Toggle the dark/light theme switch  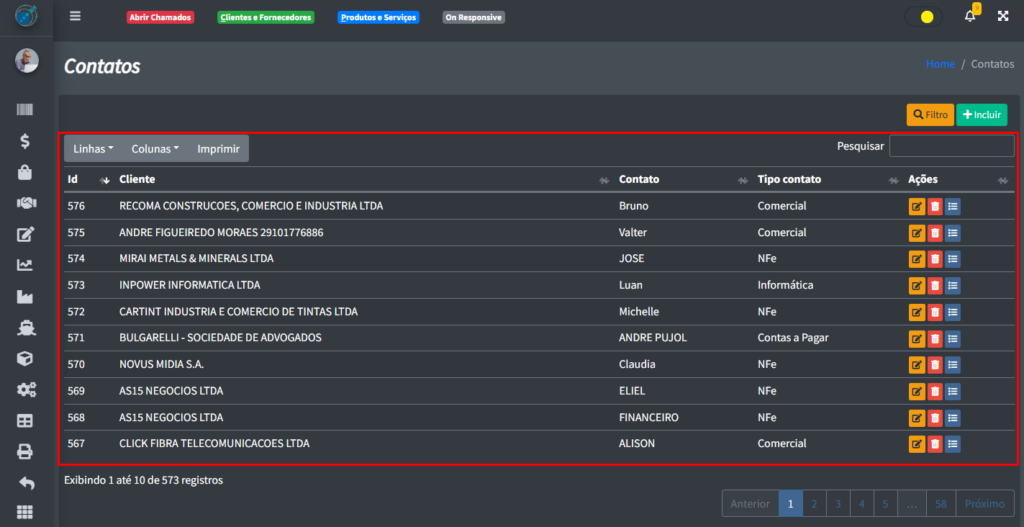pyautogui.click(x=923, y=16)
